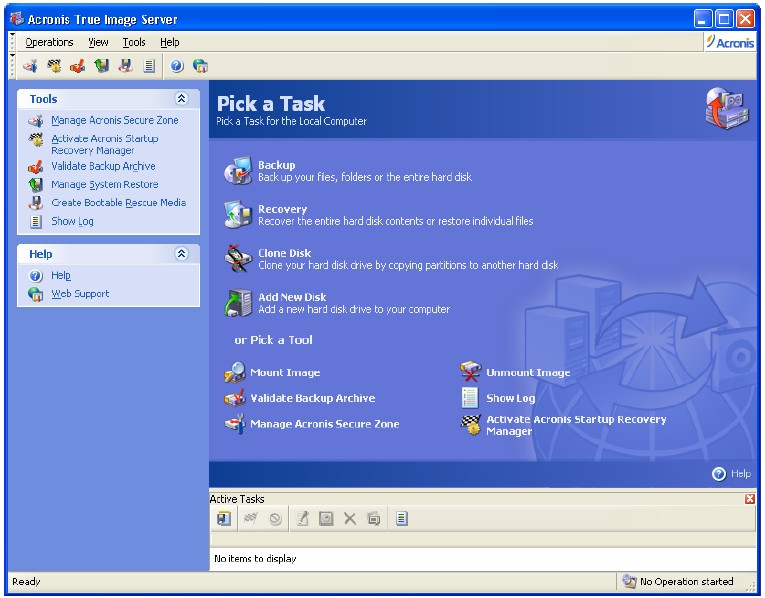This screenshot has height=598, width=765.
Task: Click sidebar Activate Acronis Startup Recovery Manager link
Action: 104,144
